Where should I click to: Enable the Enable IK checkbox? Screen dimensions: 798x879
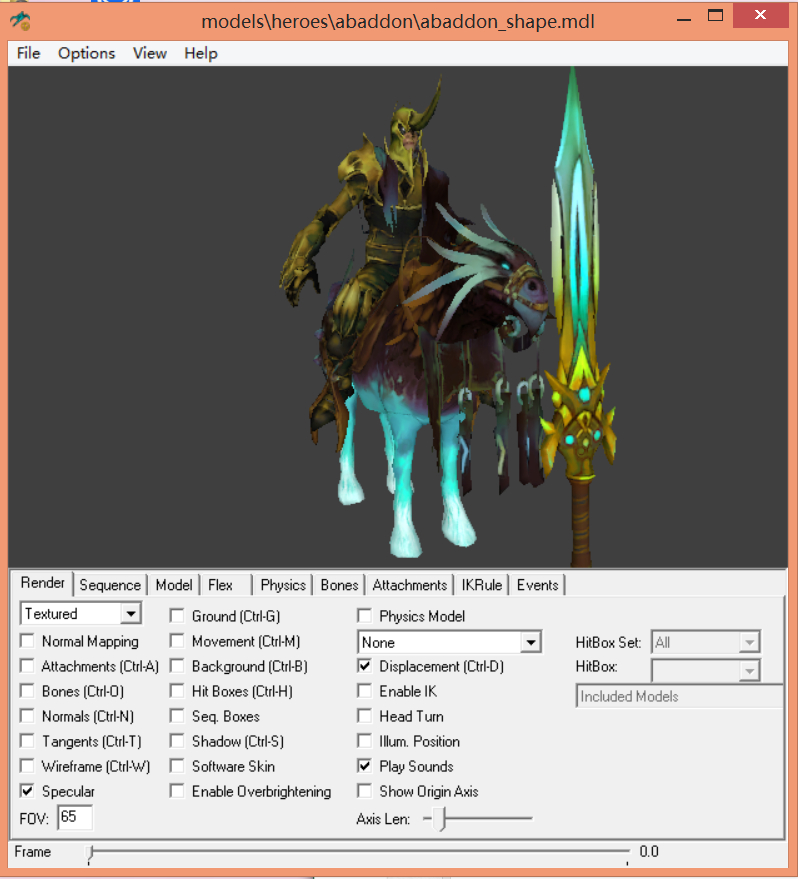[x=364, y=691]
